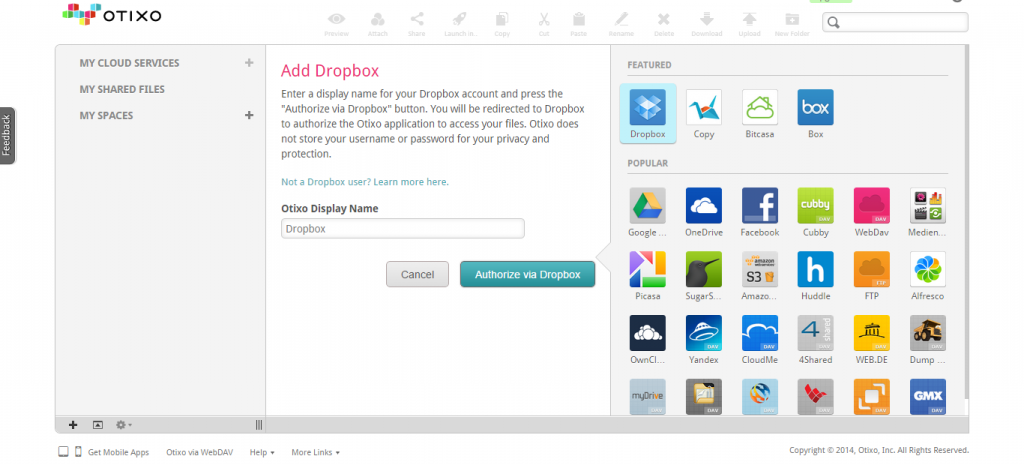The width and height of the screenshot is (1024, 464).
Task: Click the Authorize via Dropbox button
Action: (527, 274)
